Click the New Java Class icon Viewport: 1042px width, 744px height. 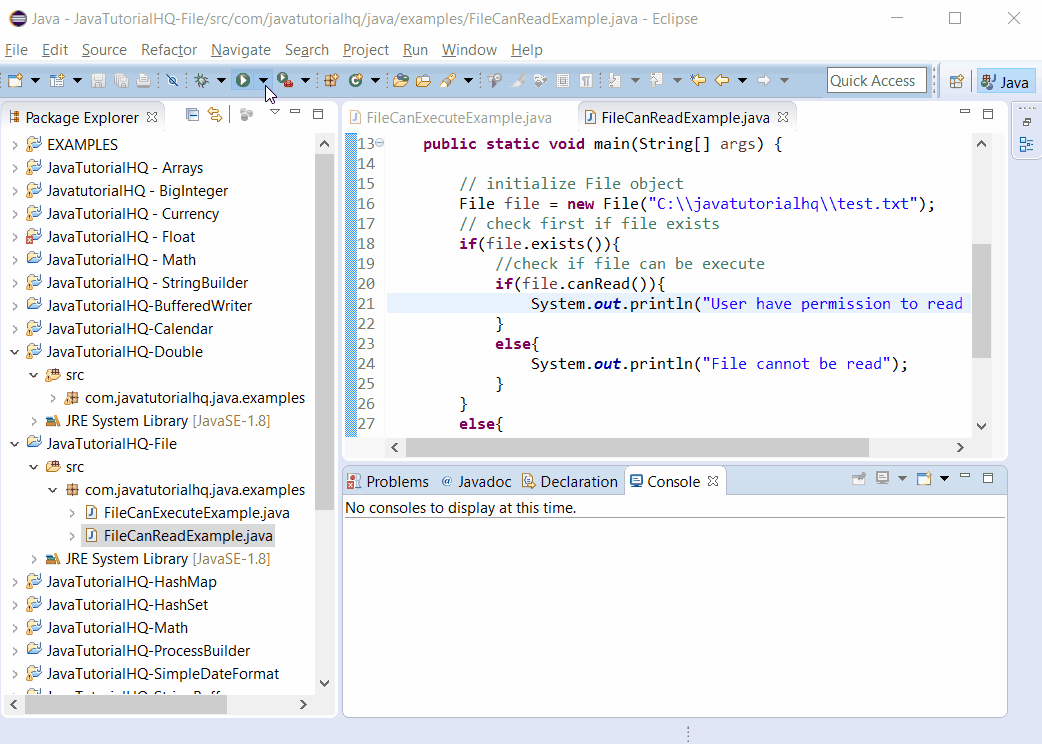pyautogui.click(x=356, y=81)
